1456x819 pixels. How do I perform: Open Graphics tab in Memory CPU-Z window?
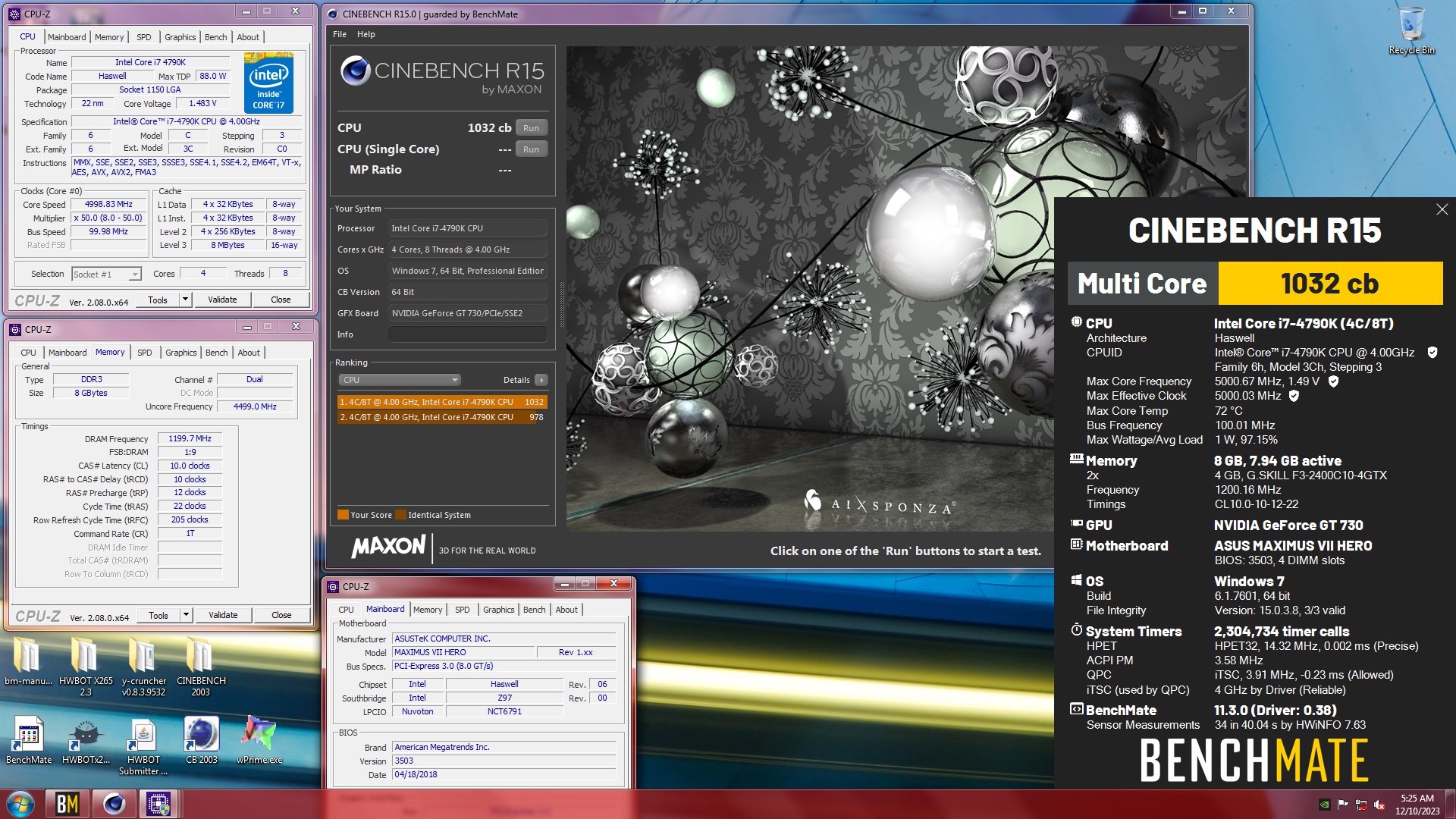tap(181, 353)
